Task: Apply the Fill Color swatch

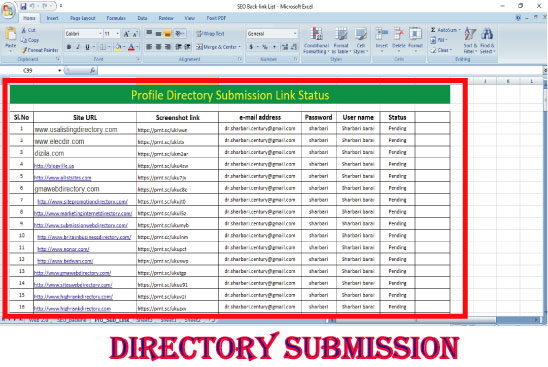Action: 118,46
